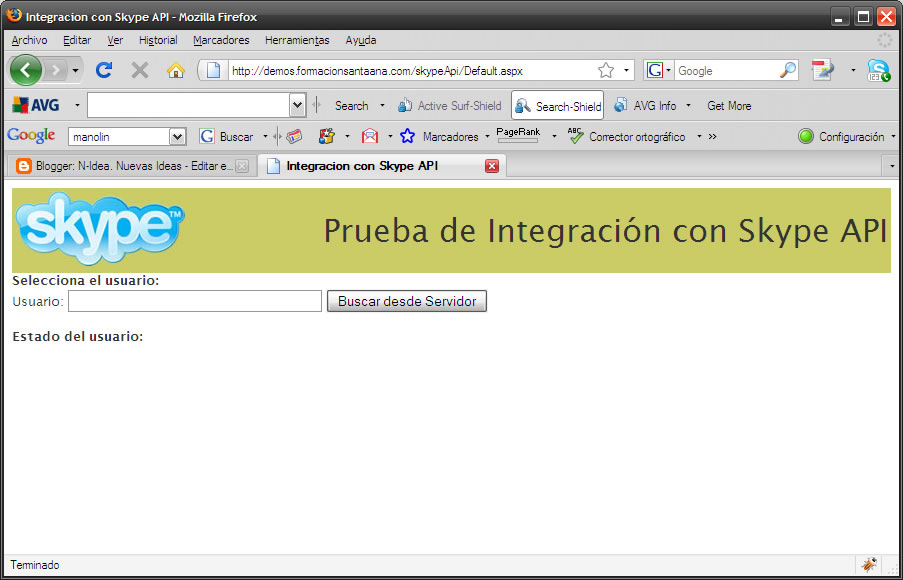This screenshot has width=903, height=580.
Task: Close the Blogger tab with its X
Action: [x=242, y=166]
